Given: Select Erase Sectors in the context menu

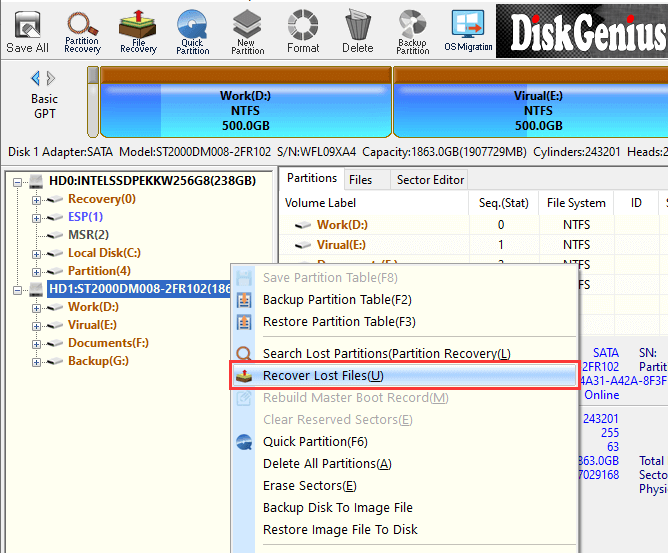Looking at the screenshot, I should pos(309,486).
